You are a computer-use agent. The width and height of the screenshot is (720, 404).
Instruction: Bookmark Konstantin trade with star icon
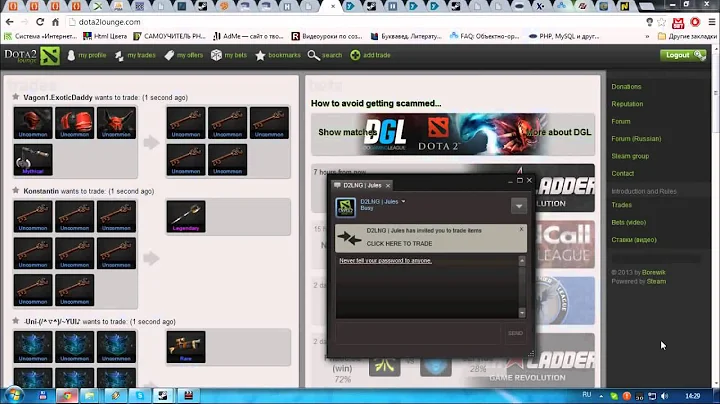click(x=16, y=191)
